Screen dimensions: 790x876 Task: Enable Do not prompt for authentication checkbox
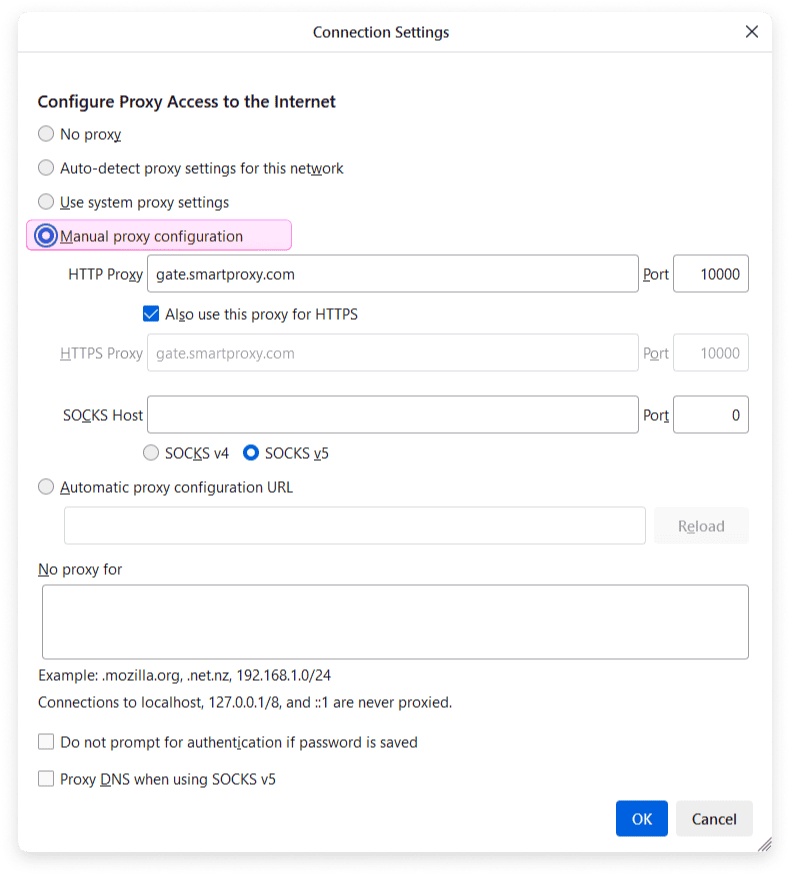[x=46, y=742]
